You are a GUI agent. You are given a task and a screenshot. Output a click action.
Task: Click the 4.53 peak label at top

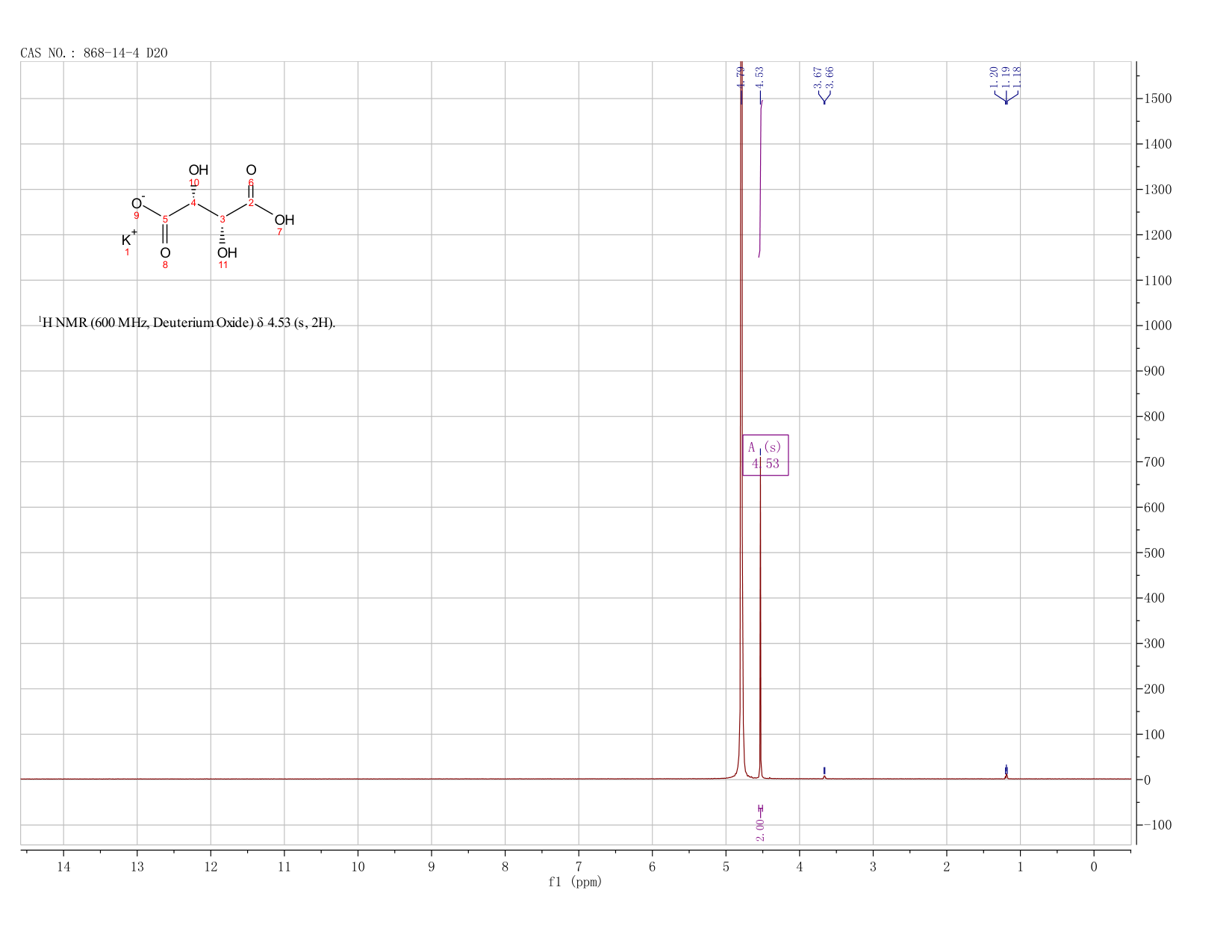pos(759,76)
